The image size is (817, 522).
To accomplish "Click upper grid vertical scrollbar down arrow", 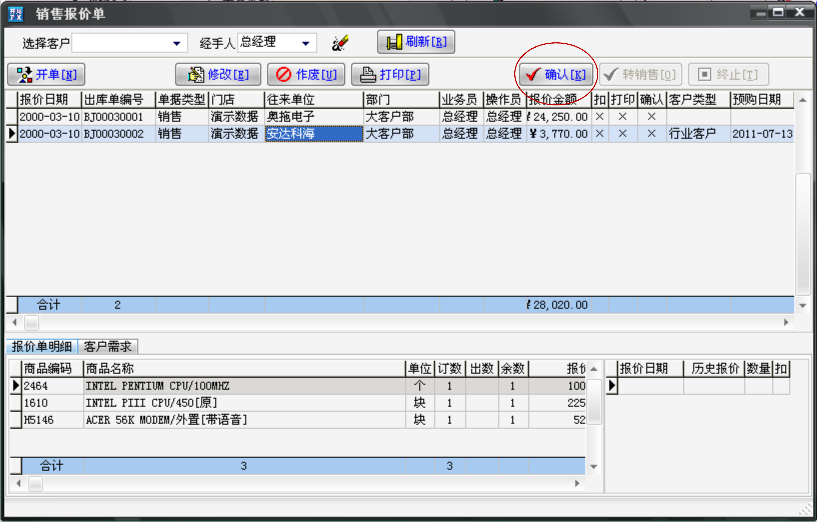I will (x=803, y=306).
